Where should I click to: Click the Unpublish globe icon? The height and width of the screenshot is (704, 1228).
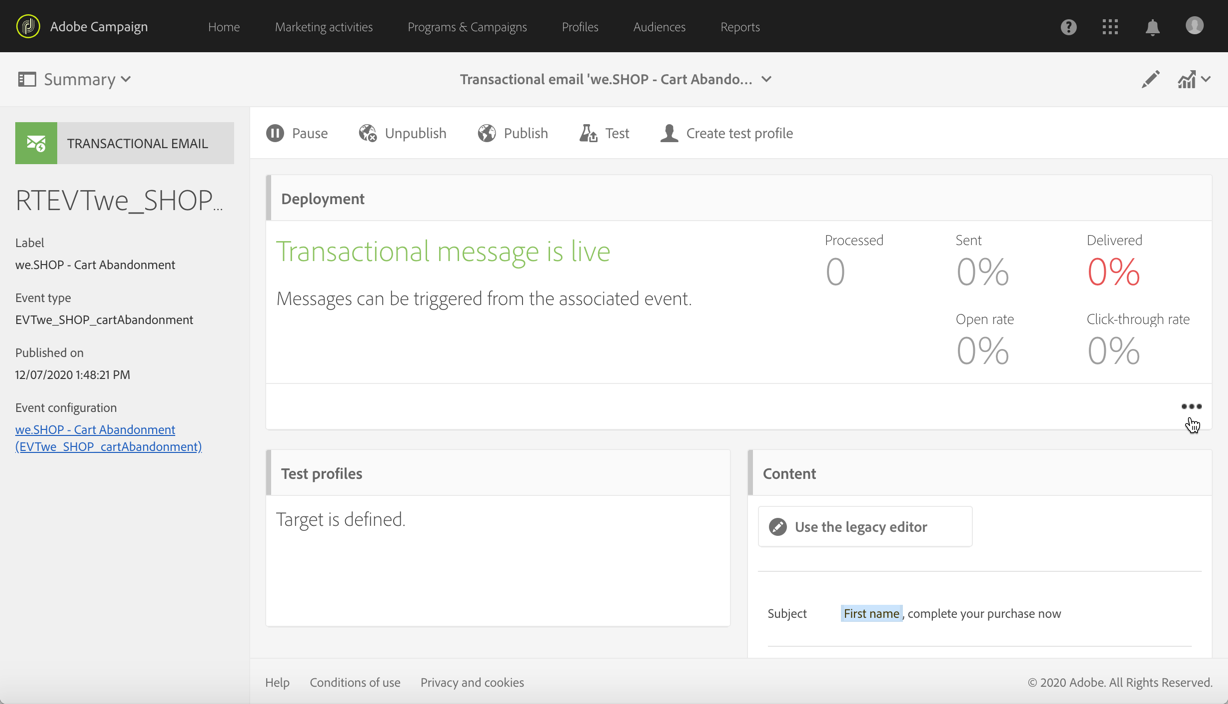(x=368, y=133)
